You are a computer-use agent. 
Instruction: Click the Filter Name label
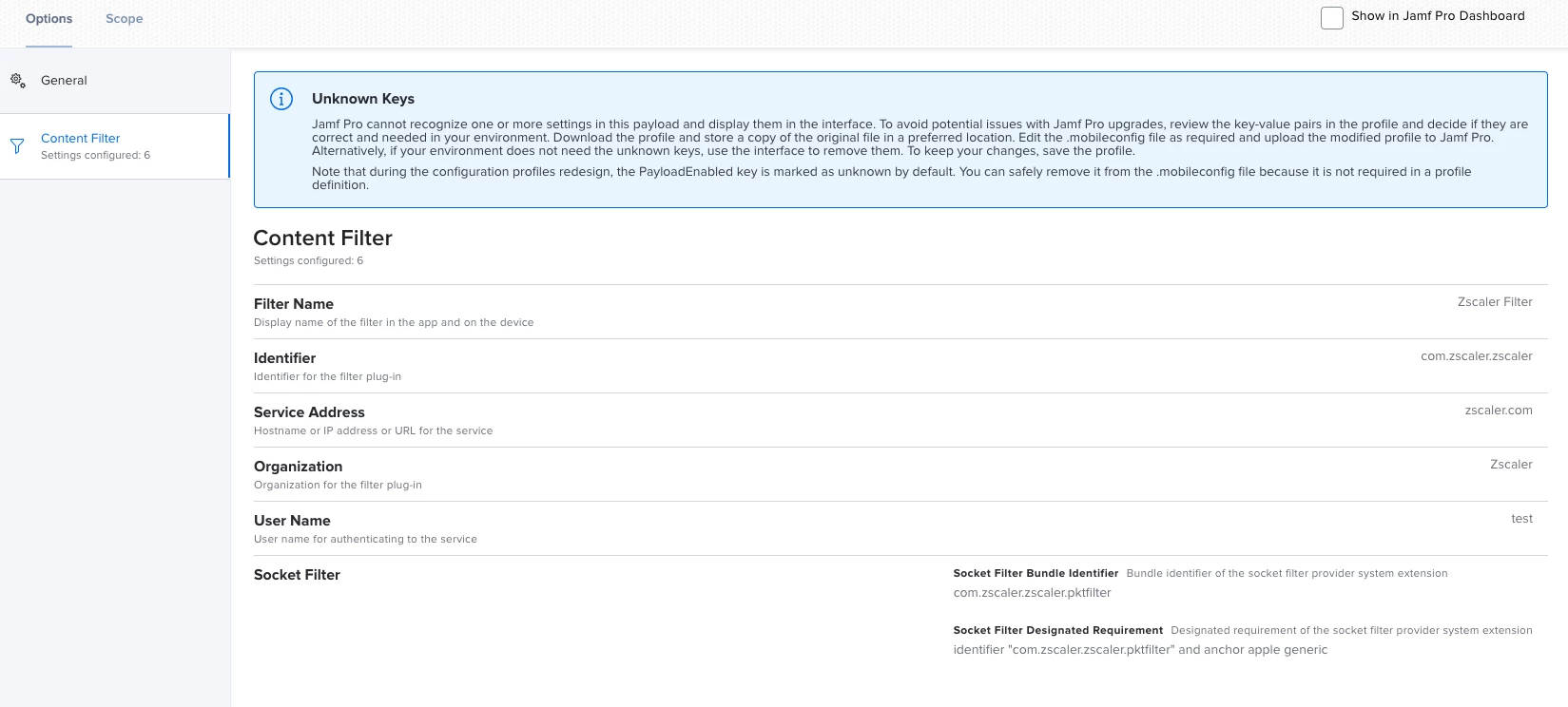tap(294, 304)
